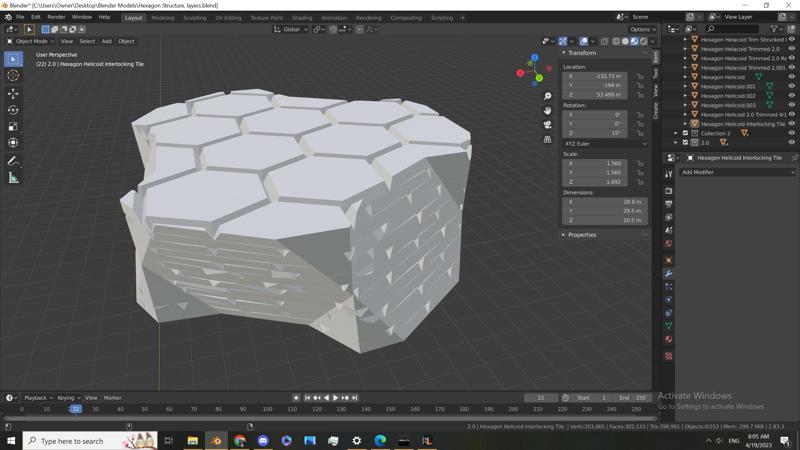Select the 3D Cursor tool

[13, 76]
